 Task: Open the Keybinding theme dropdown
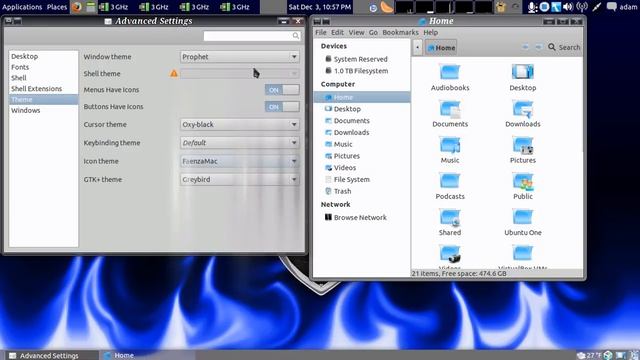[x=240, y=143]
